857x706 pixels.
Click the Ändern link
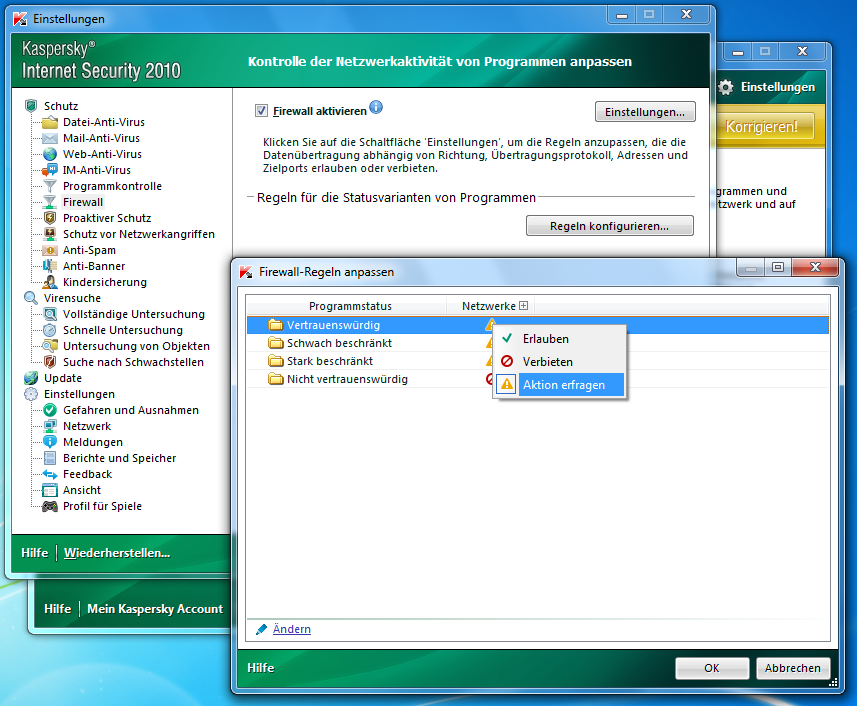click(292, 629)
